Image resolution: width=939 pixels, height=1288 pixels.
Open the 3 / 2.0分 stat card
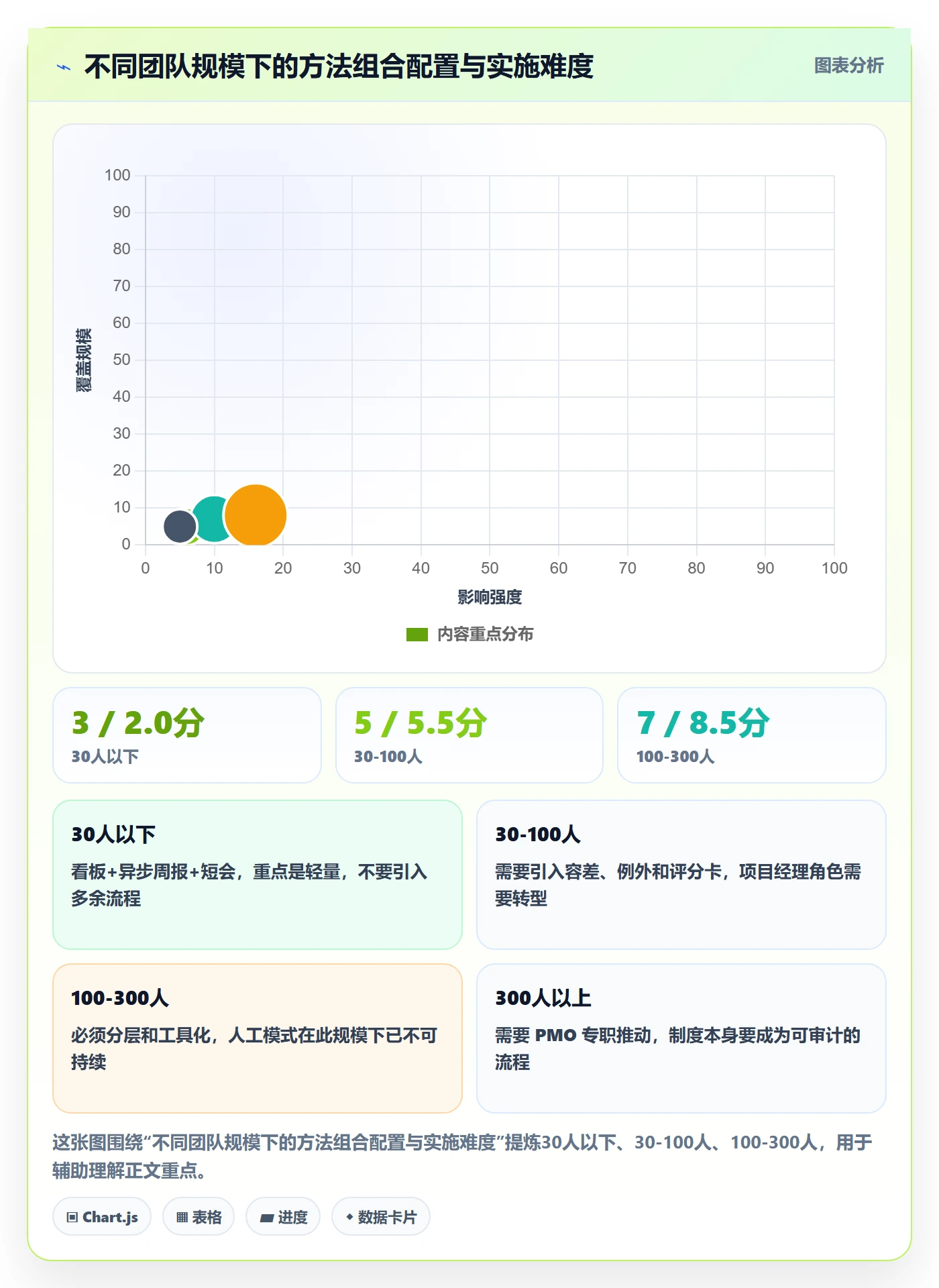pos(187,735)
